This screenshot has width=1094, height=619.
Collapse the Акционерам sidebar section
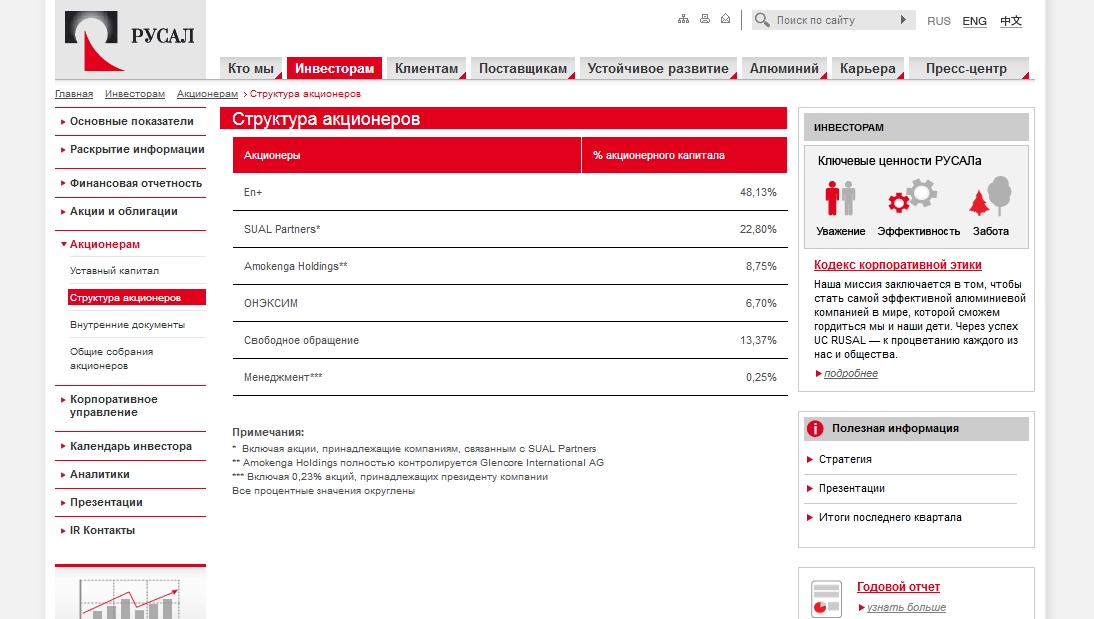[105, 244]
